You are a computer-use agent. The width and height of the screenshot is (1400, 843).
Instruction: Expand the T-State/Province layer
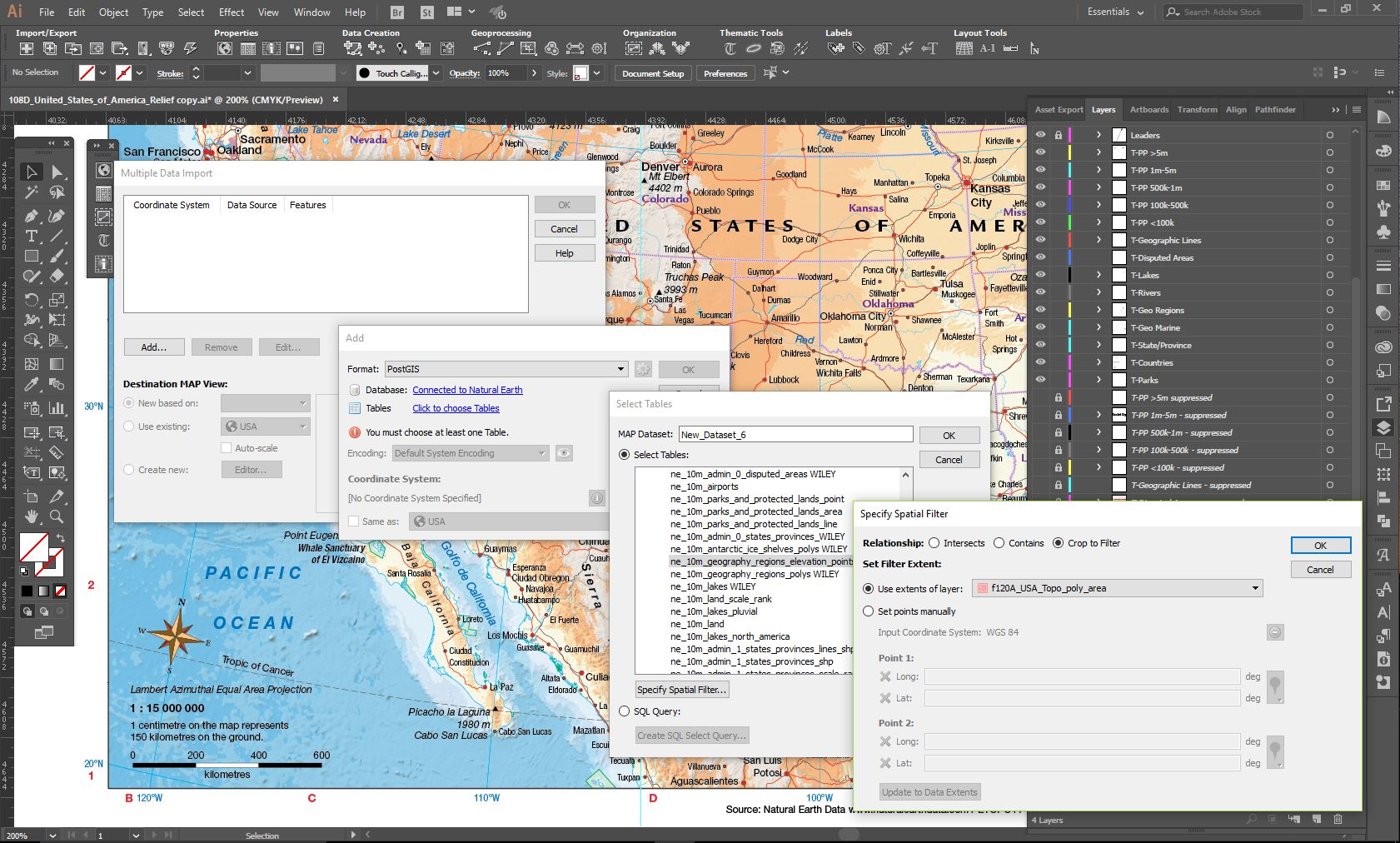[x=1099, y=345]
